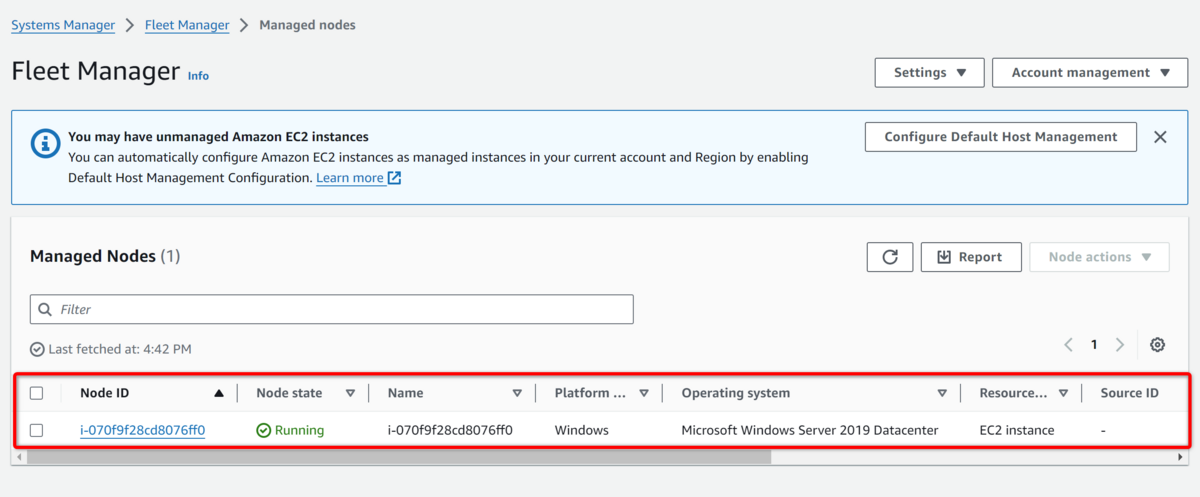
Task: Open table preferences gear icon
Action: [x=1157, y=345]
